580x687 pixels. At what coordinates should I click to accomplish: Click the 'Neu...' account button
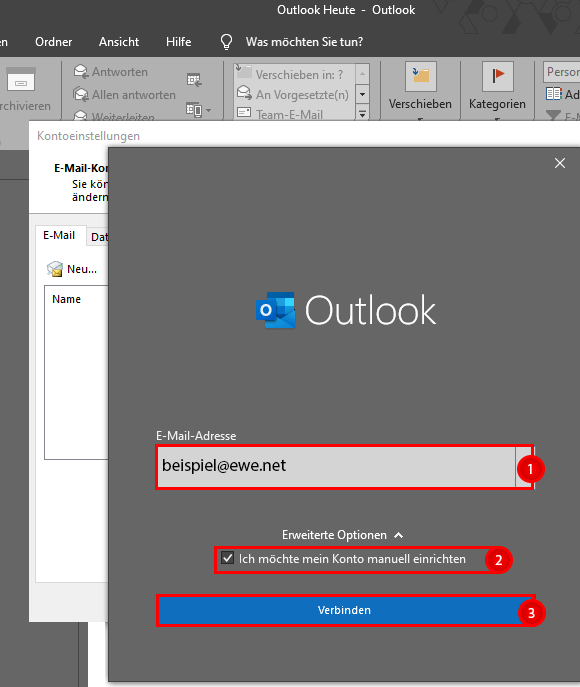(72, 269)
